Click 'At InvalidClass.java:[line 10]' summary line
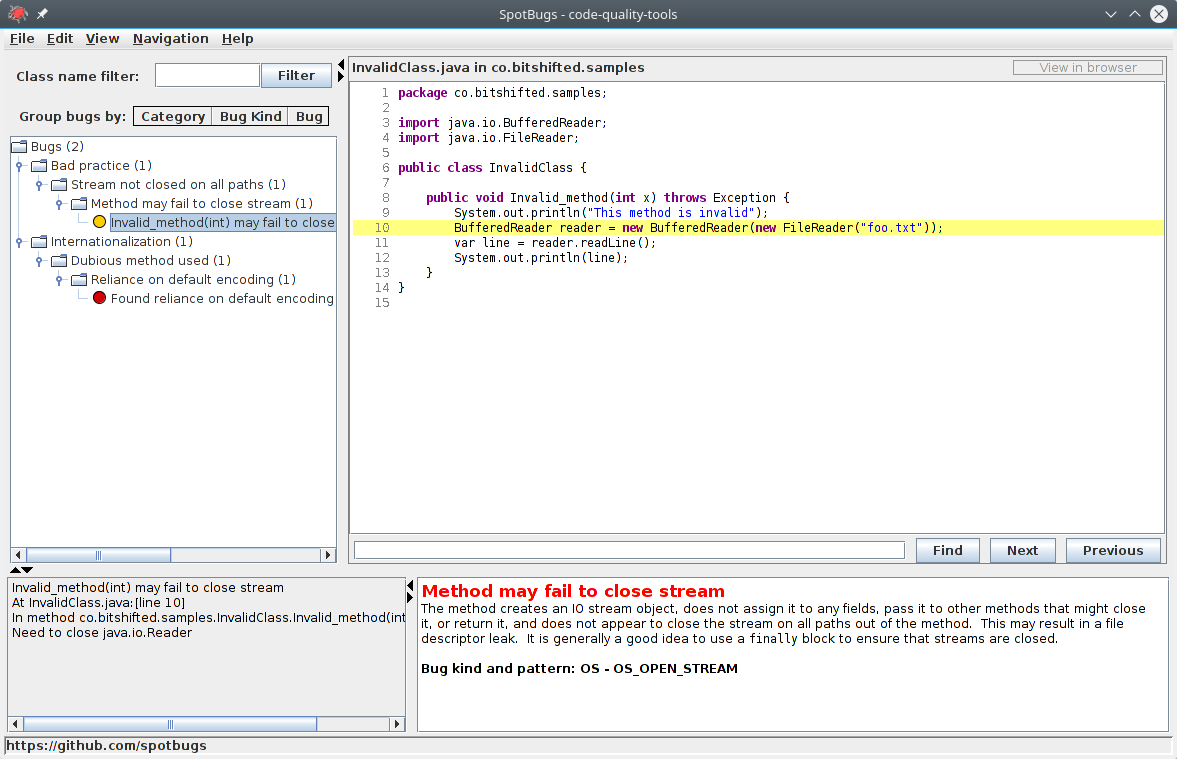The width and height of the screenshot is (1177, 759). pyautogui.click(x=98, y=603)
